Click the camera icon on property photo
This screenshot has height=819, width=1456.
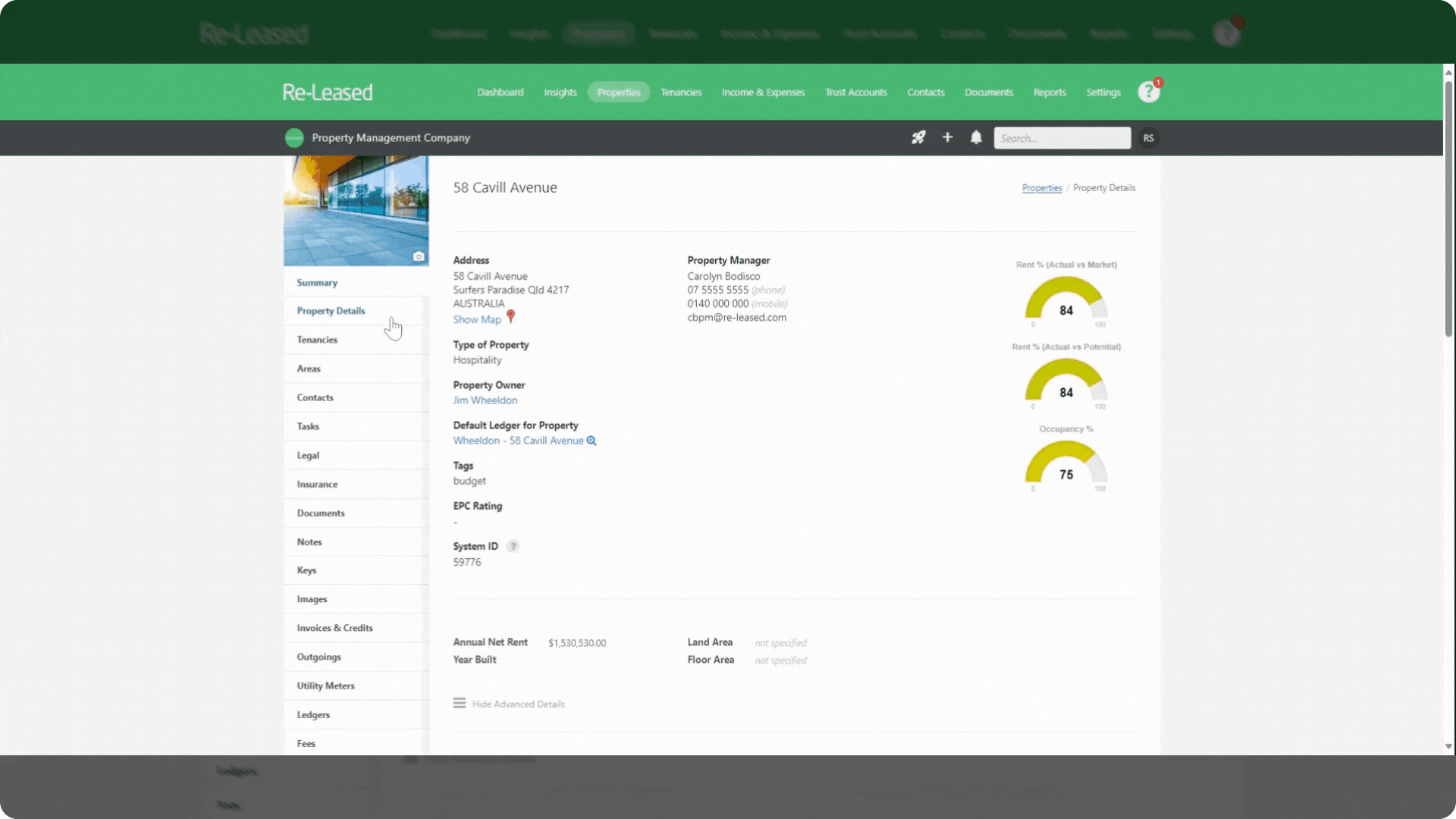[x=419, y=256]
